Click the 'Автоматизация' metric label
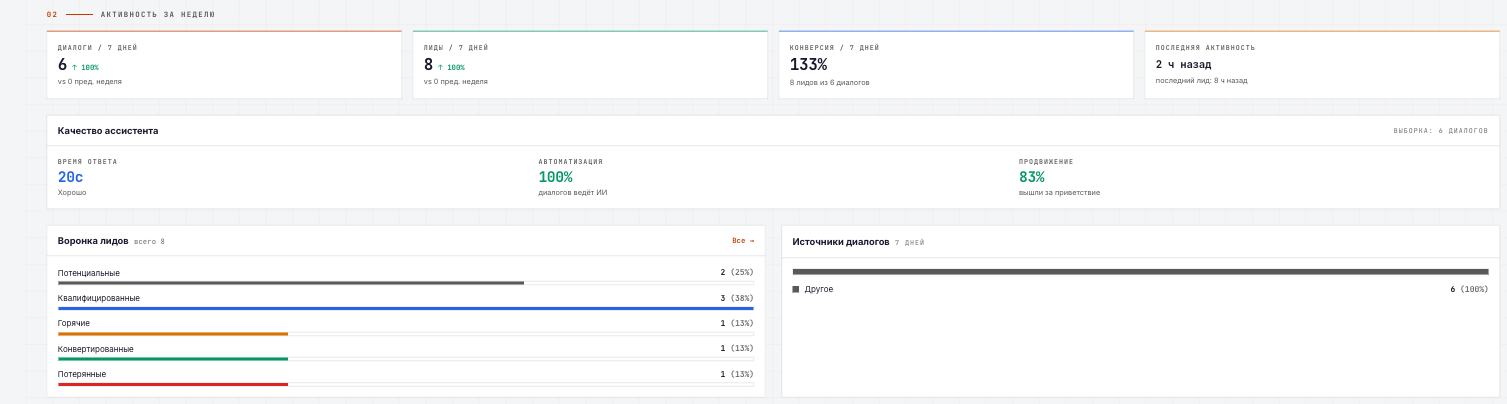Screen dimensions: 1507x404 click(x=570, y=162)
